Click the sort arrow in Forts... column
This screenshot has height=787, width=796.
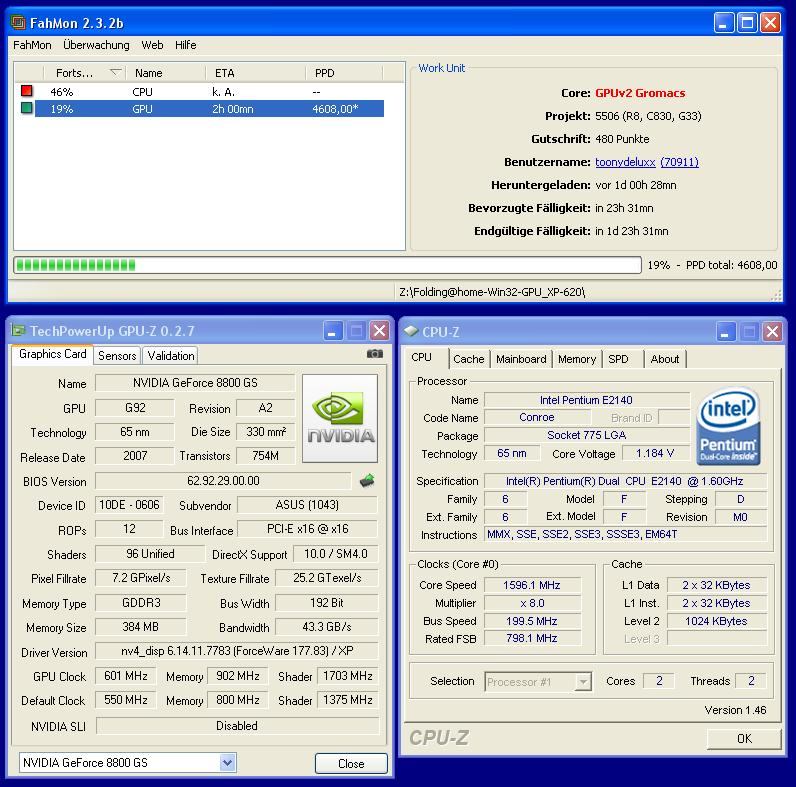click(116, 73)
